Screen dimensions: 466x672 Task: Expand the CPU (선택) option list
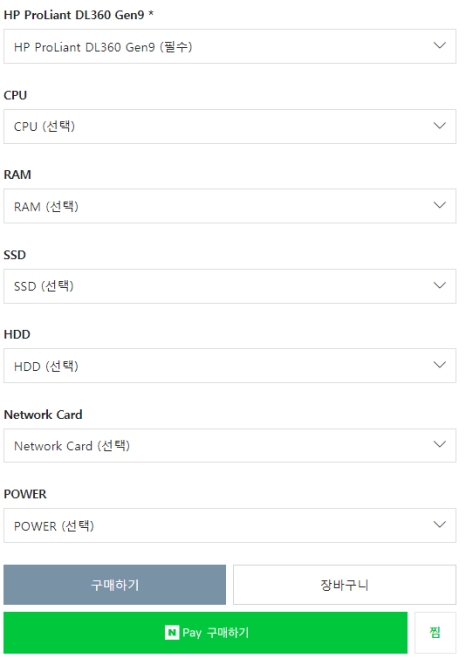[230, 126]
